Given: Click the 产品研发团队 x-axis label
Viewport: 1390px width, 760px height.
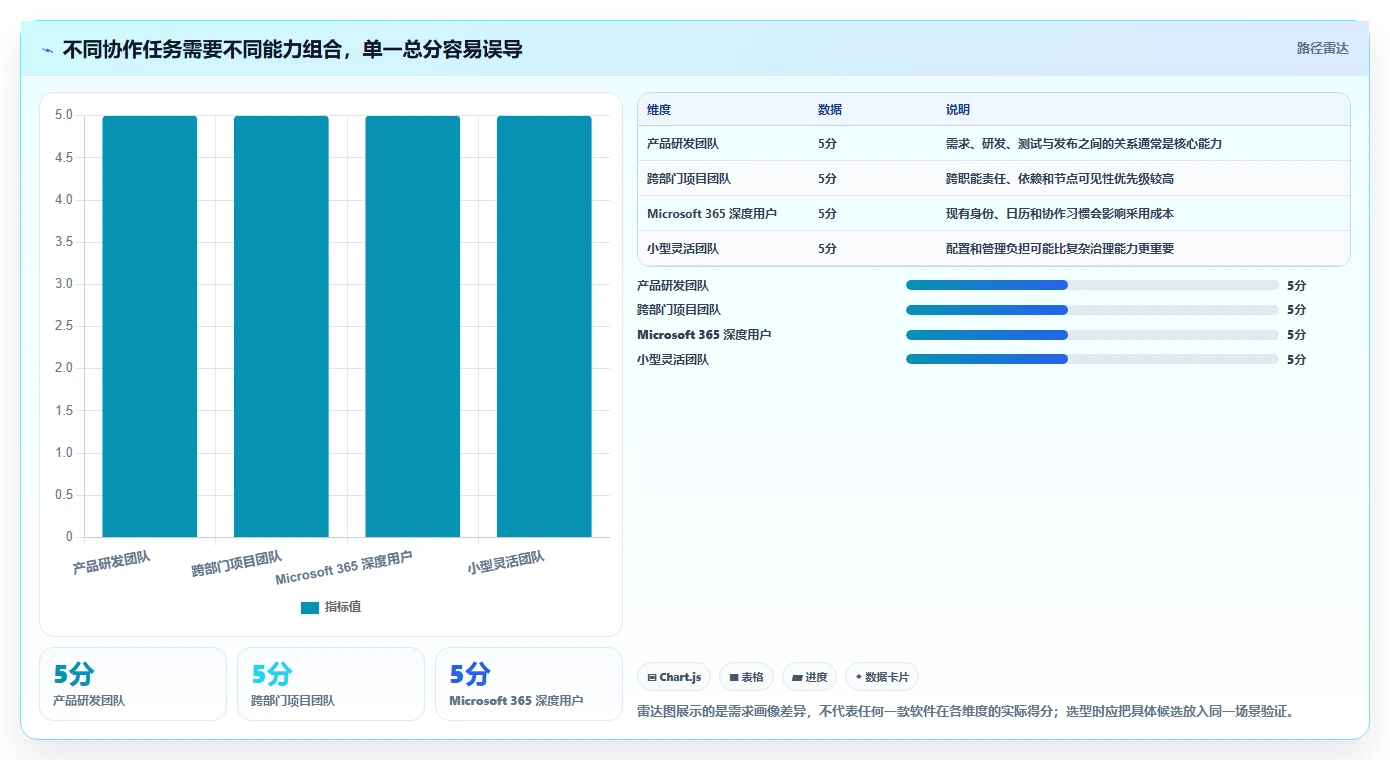Looking at the screenshot, I should click(x=111, y=562).
